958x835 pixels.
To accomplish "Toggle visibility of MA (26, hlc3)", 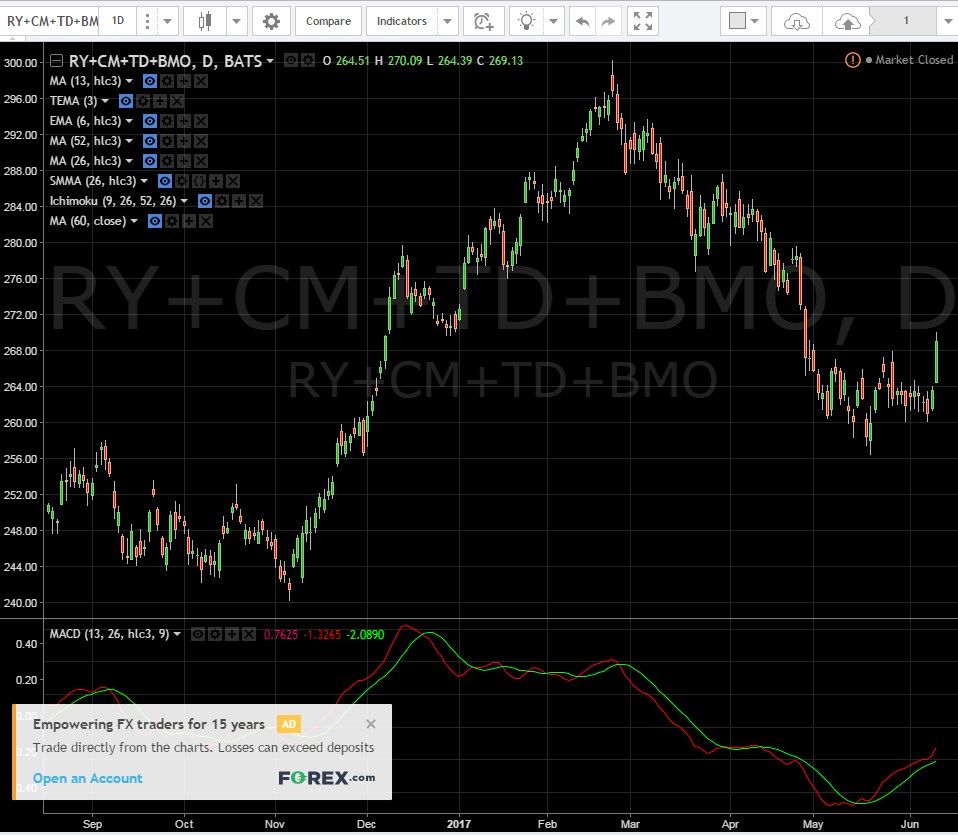I will tap(150, 161).
